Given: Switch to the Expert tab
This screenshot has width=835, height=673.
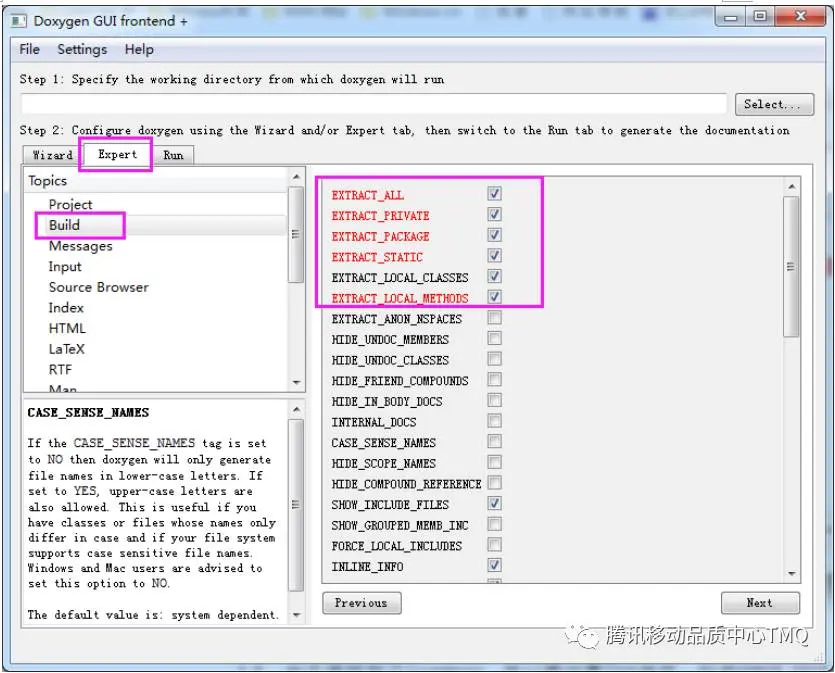Looking at the screenshot, I should 117,154.
